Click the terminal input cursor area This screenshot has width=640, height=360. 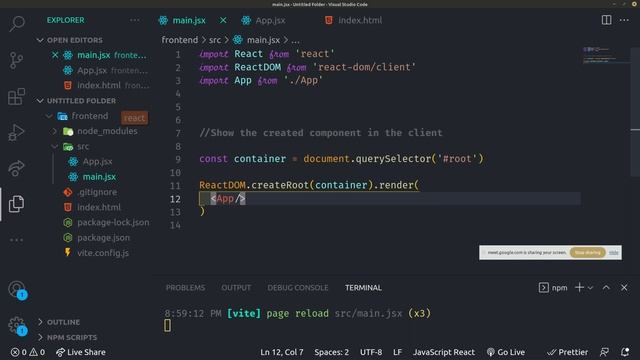[168, 326]
